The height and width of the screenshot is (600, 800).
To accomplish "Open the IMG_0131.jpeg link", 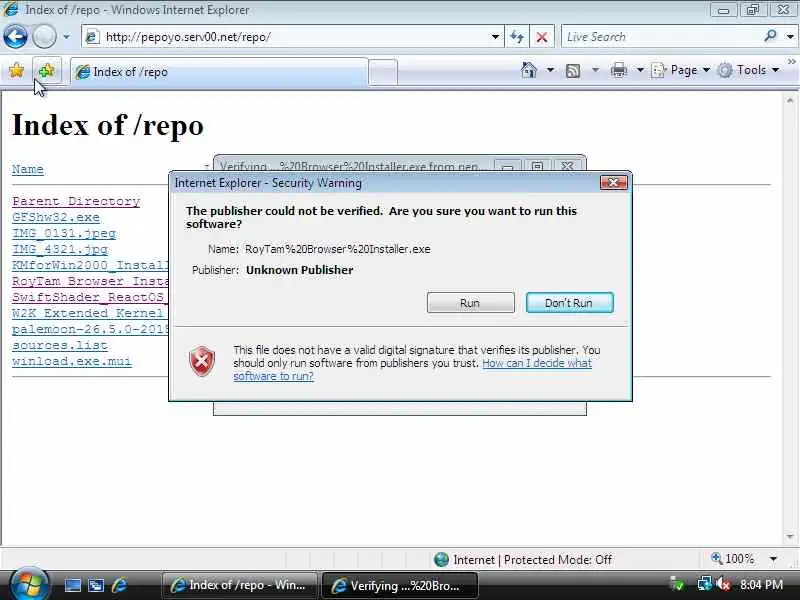I will (x=64, y=233).
